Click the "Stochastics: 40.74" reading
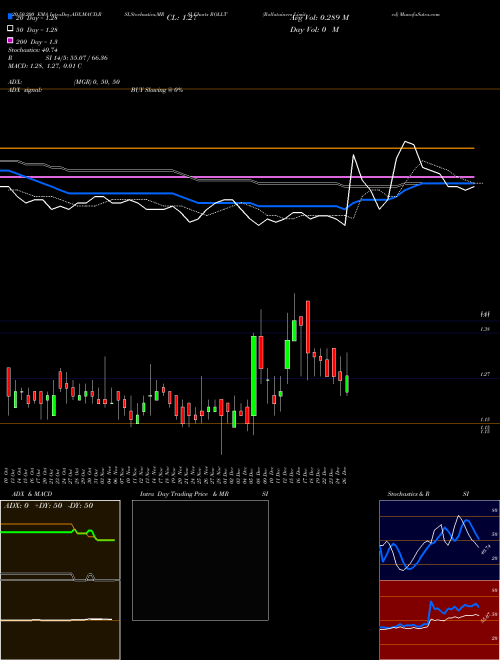 click(x=33, y=50)
